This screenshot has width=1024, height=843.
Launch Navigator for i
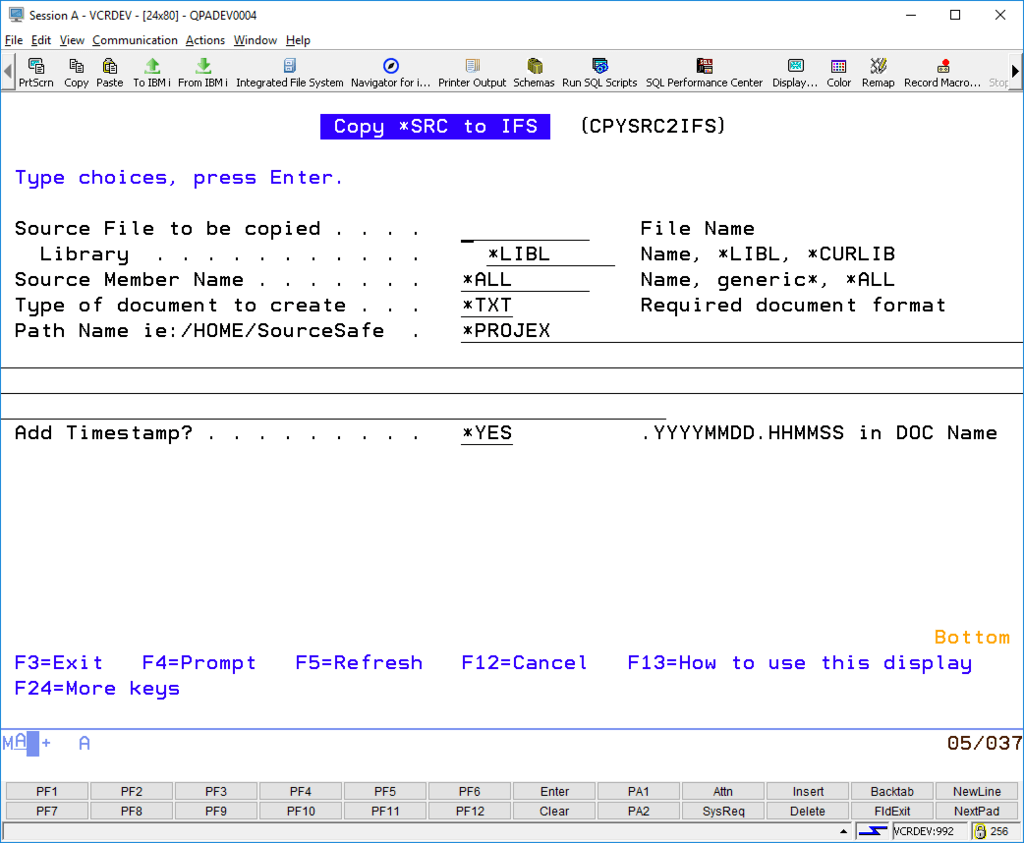click(391, 72)
